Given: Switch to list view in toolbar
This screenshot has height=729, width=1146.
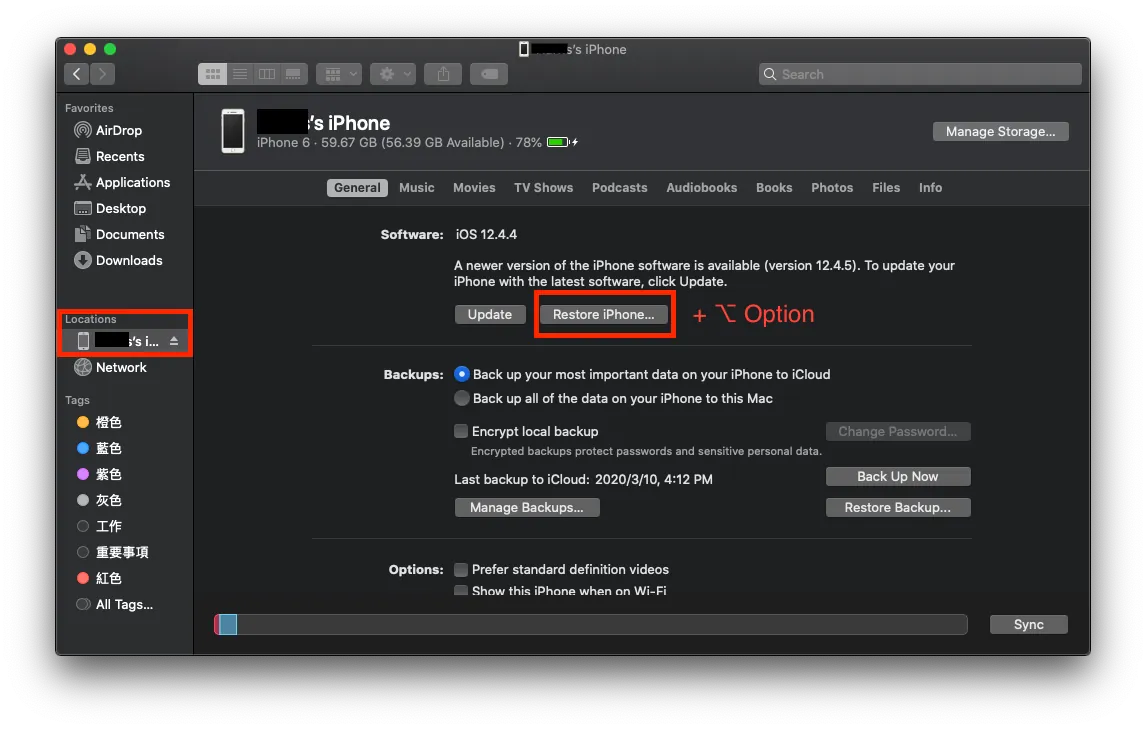Looking at the screenshot, I should (x=240, y=74).
